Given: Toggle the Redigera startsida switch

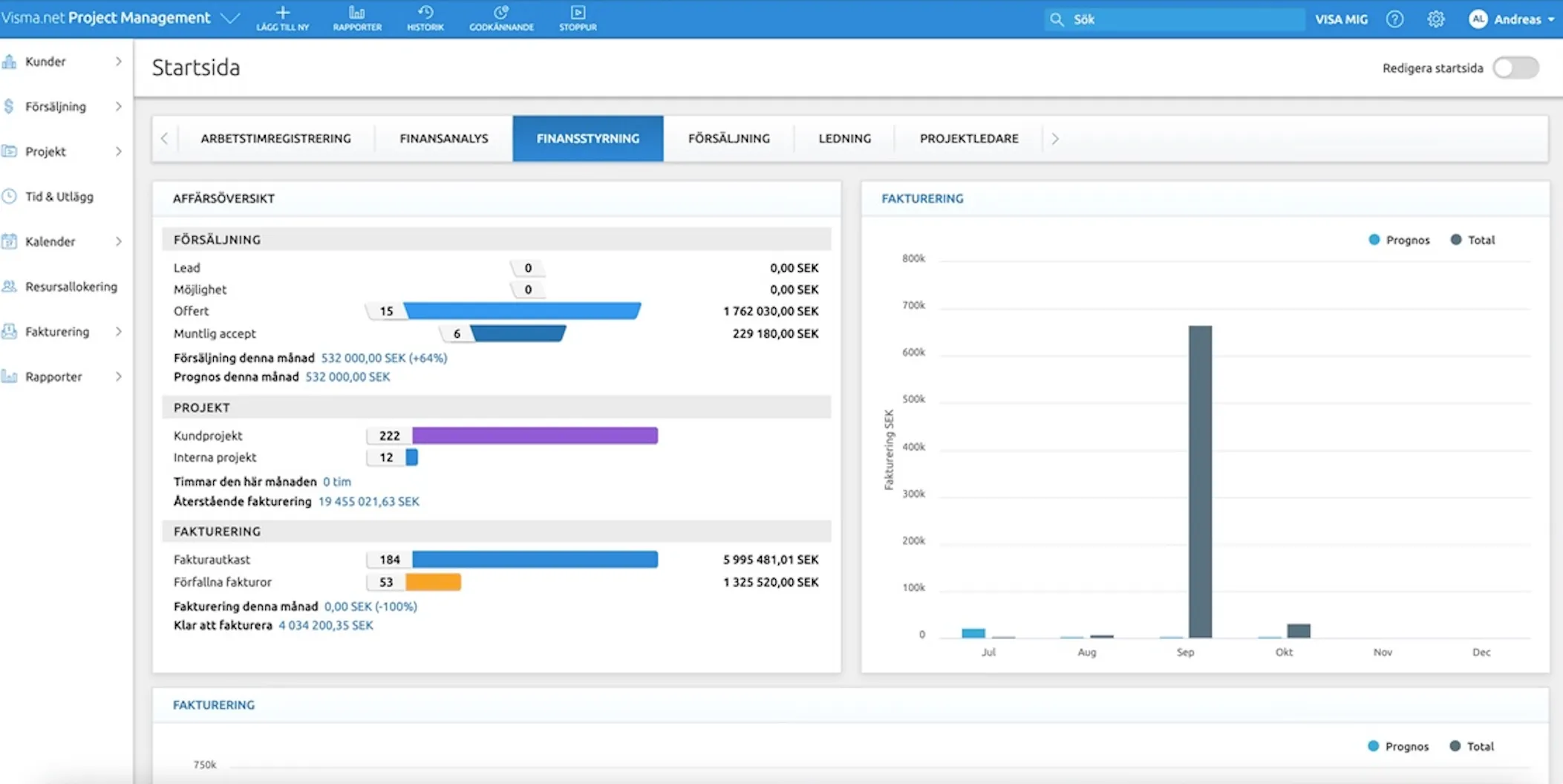Looking at the screenshot, I should tap(1516, 68).
